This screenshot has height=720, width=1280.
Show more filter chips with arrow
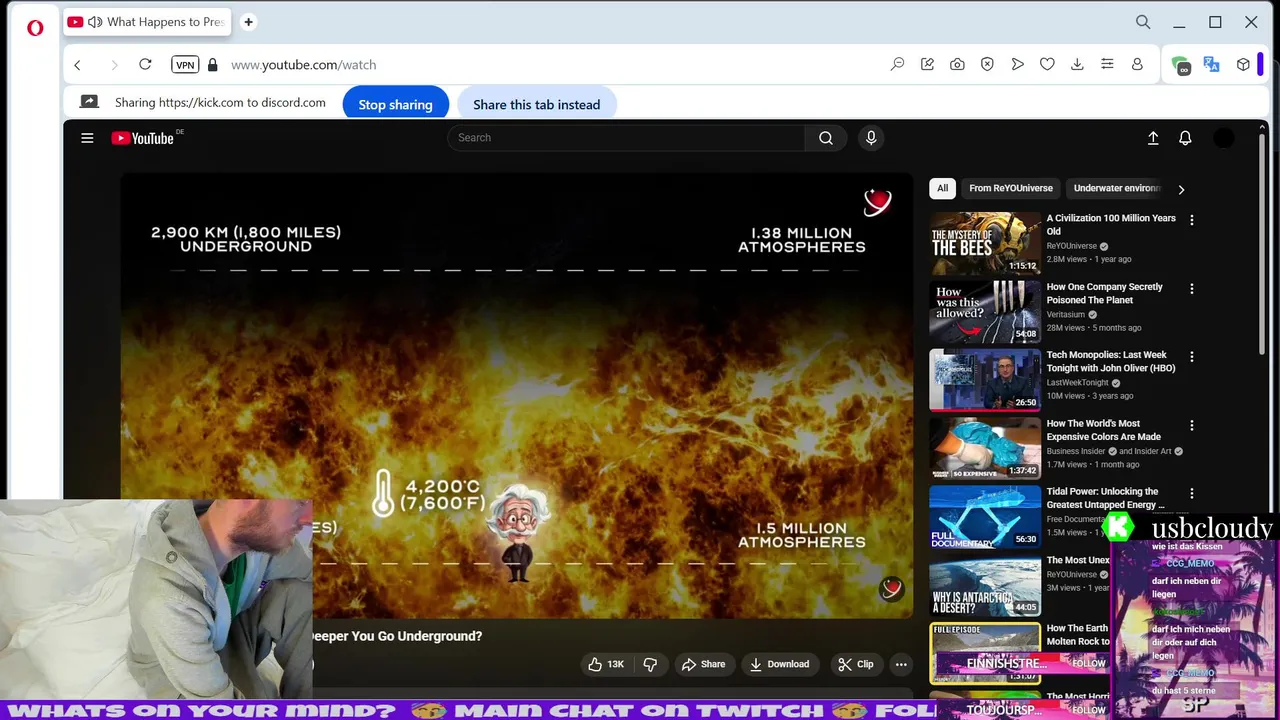coord(1181,189)
